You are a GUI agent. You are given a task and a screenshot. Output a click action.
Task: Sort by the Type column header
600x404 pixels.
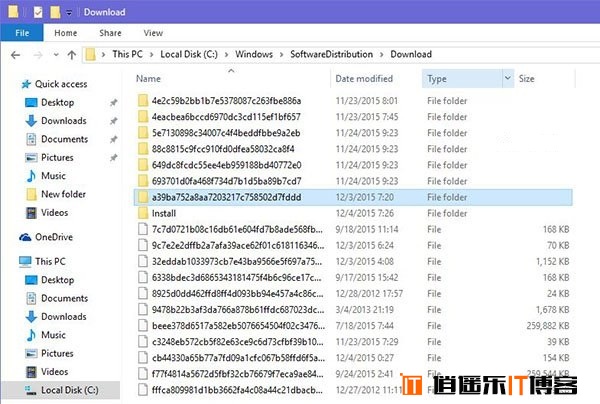(437, 79)
